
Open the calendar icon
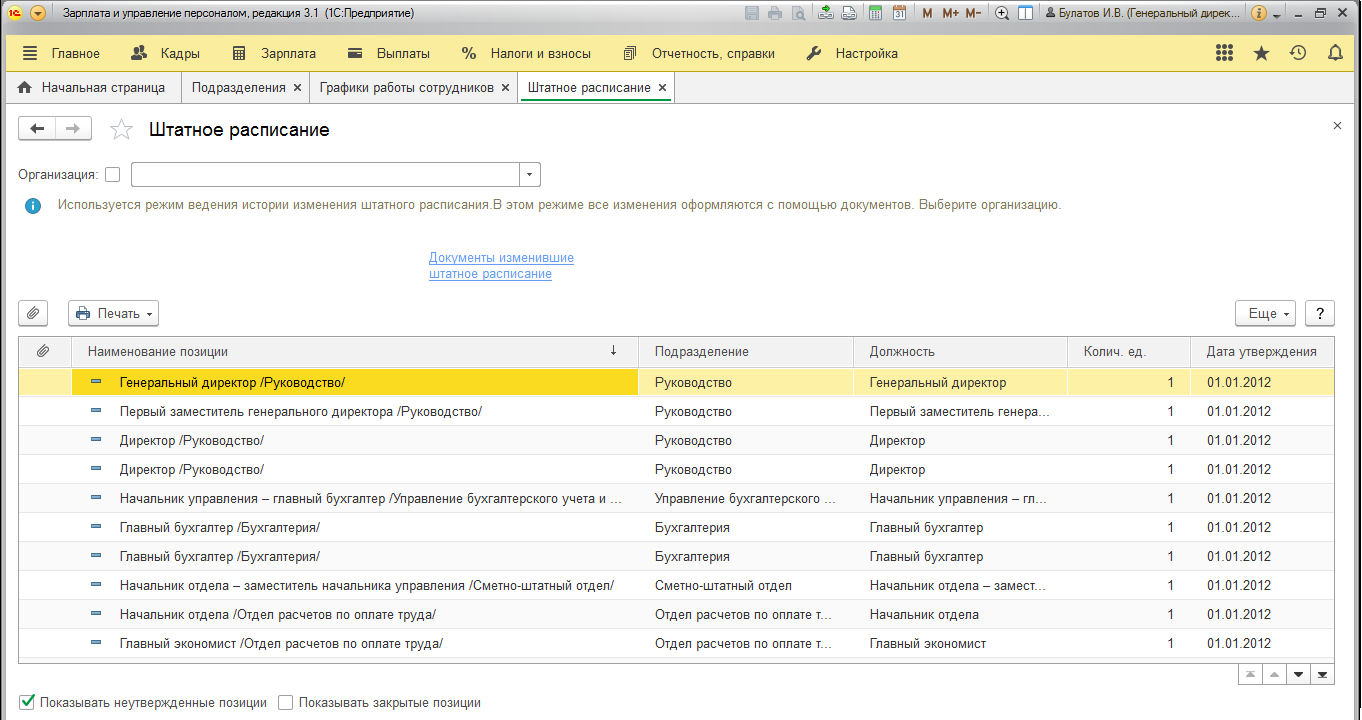coord(900,13)
